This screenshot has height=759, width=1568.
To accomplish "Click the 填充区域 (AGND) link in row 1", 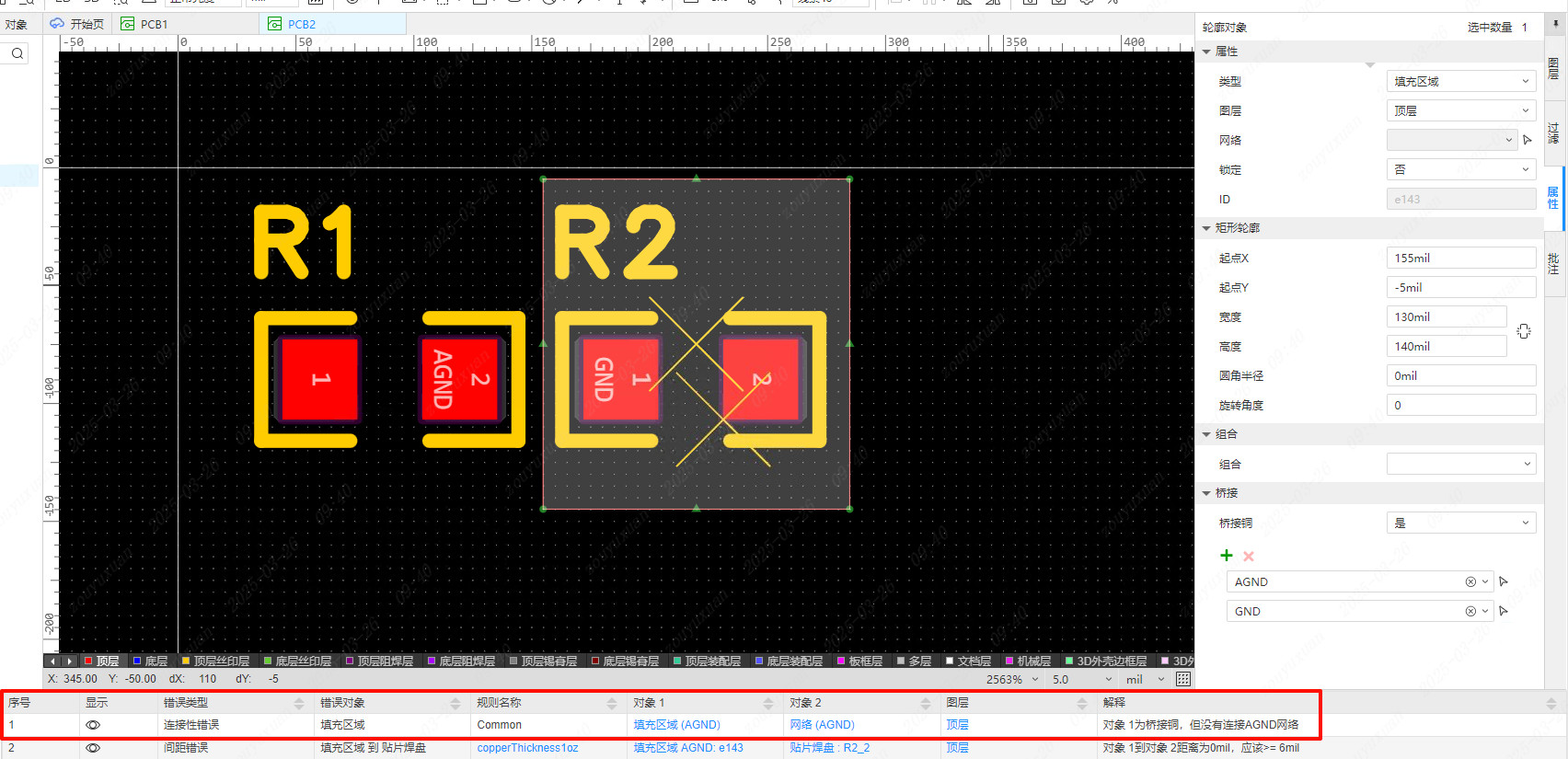I will click(x=676, y=725).
